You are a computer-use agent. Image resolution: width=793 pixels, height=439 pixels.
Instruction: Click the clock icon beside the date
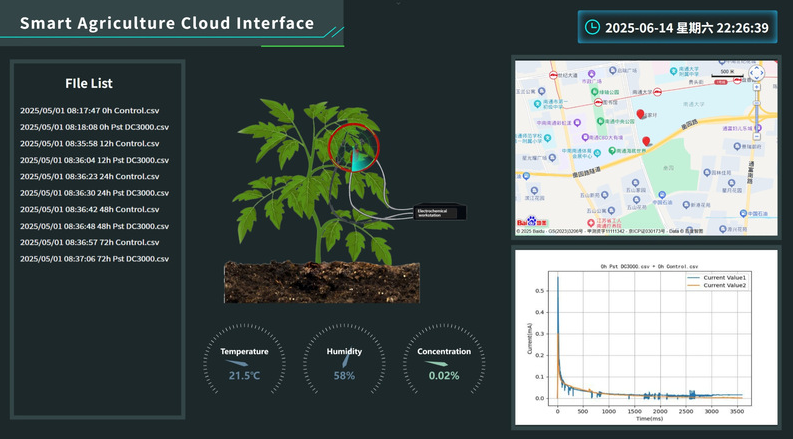pos(592,27)
